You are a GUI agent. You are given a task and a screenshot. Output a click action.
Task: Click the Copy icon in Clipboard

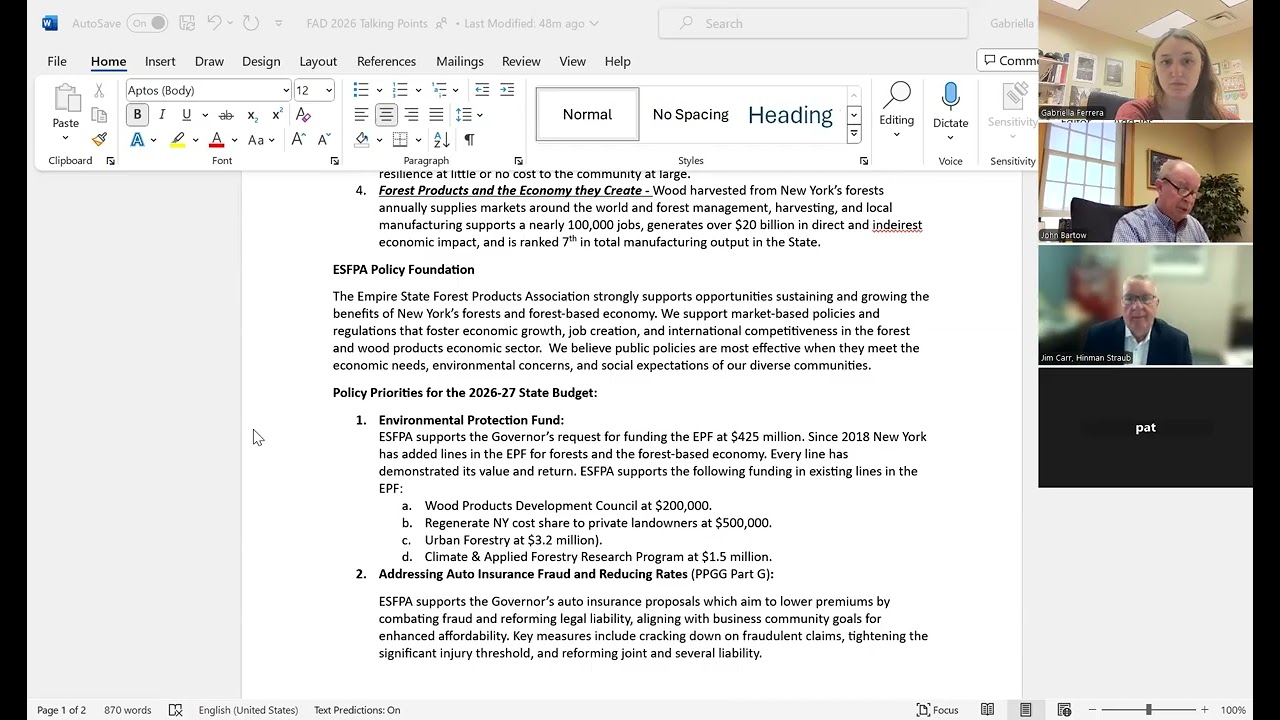click(99, 115)
